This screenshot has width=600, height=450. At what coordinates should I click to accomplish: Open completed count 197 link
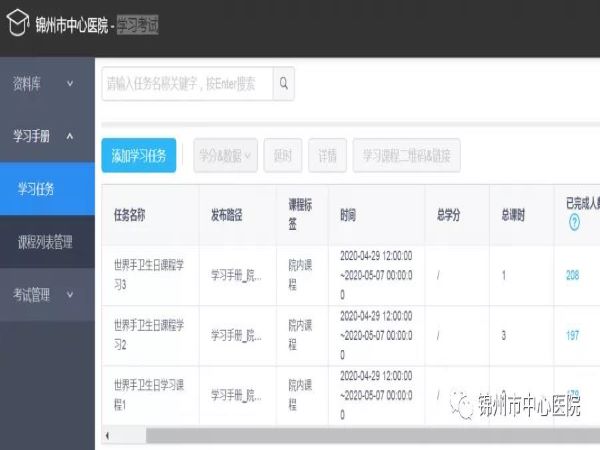[x=572, y=335]
